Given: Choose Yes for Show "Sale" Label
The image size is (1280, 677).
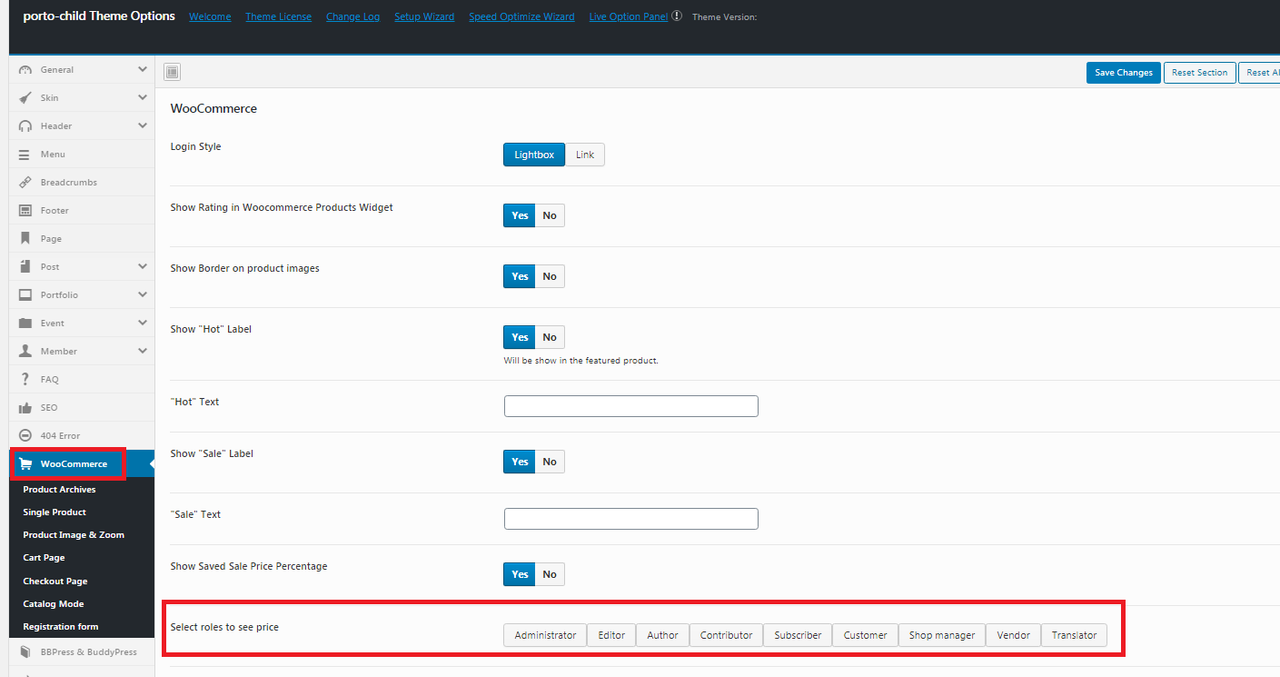Looking at the screenshot, I should tap(520, 461).
